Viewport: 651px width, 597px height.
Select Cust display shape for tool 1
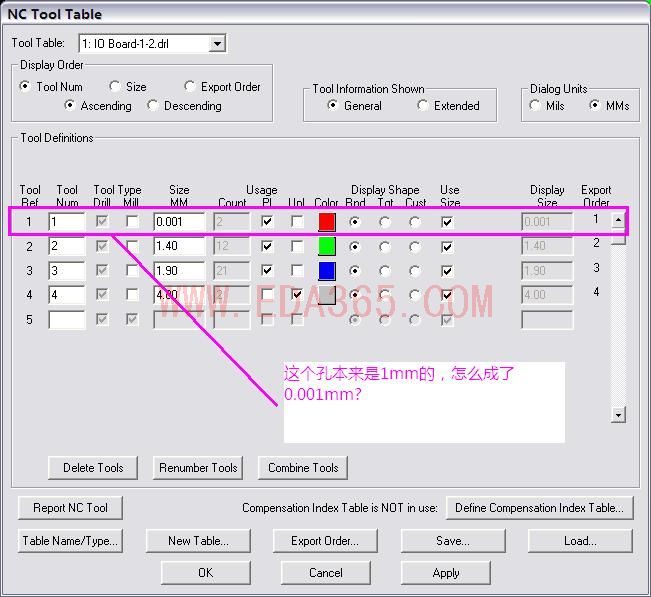click(415, 222)
